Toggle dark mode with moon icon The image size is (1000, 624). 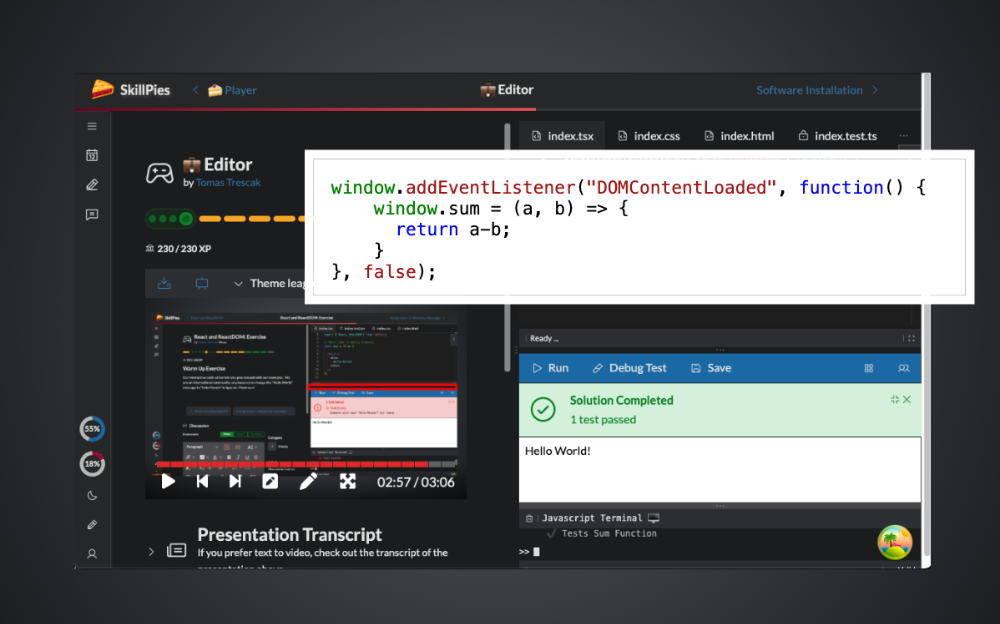pos(92,495)
